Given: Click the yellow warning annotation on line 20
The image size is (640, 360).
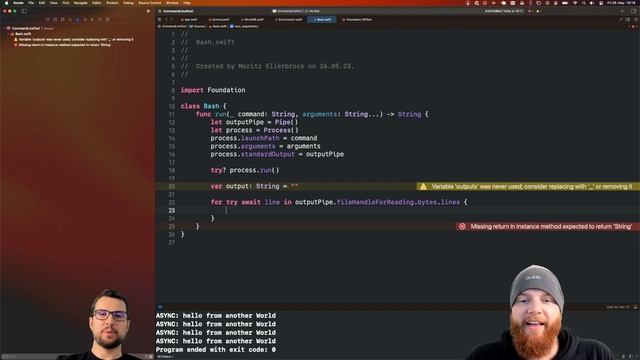Looking at the screenshot, I should pos(528,187).
